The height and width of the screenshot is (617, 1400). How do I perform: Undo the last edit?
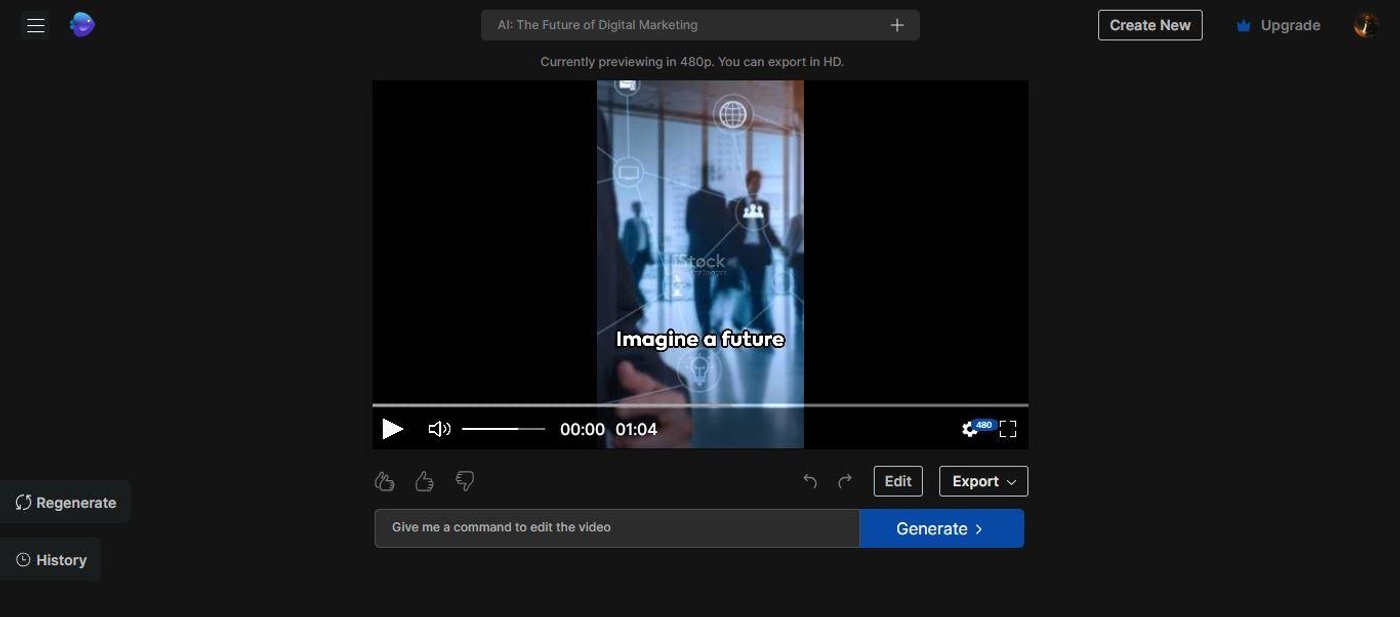[x=810, y=482]
